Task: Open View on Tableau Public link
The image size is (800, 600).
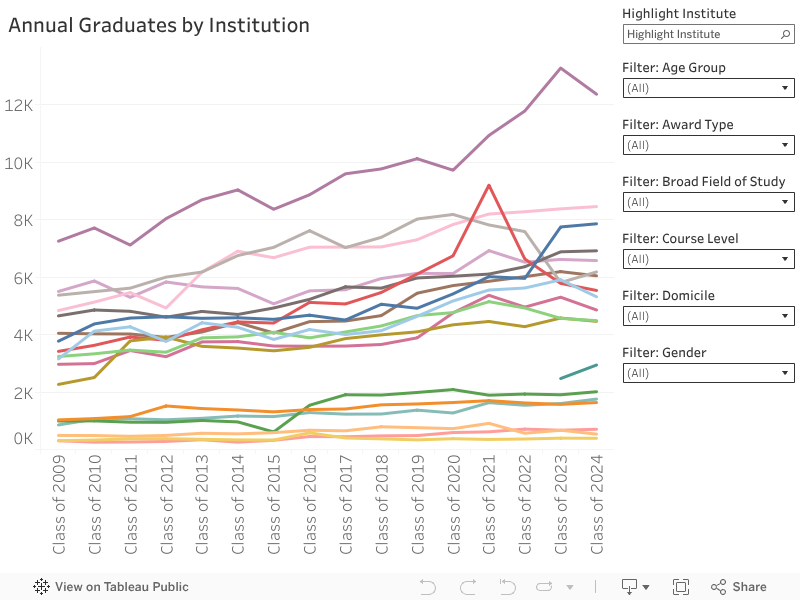Action: (120, 587)
